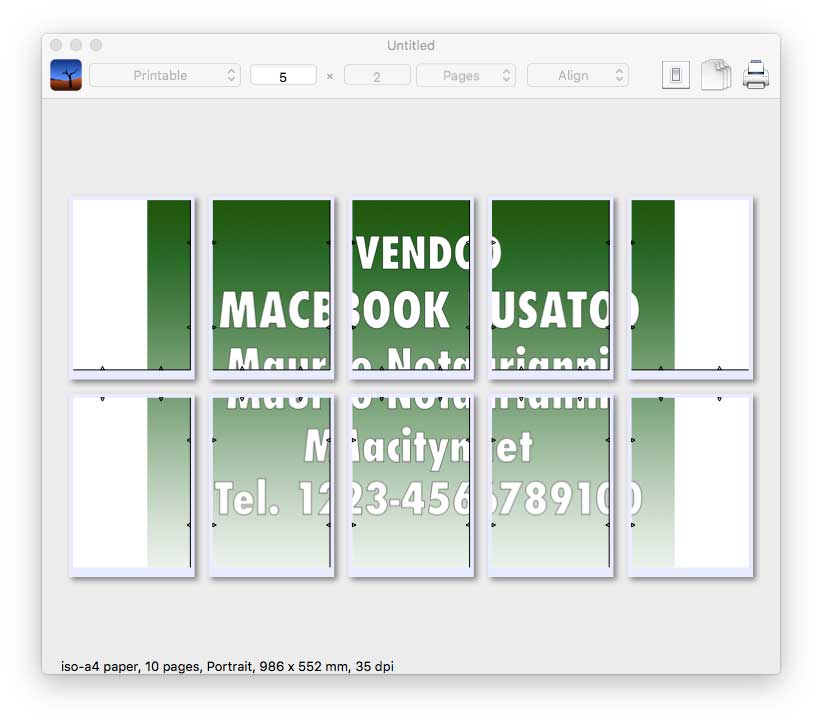Image resolution: width=822 pixels, height=724 pixels.
Task: Select the bottom-right page tile
Action: point(690,485)
